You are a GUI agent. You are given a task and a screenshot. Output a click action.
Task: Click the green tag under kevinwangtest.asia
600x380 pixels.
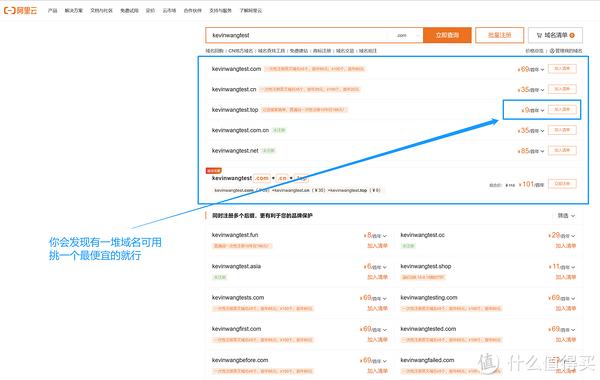219,277
